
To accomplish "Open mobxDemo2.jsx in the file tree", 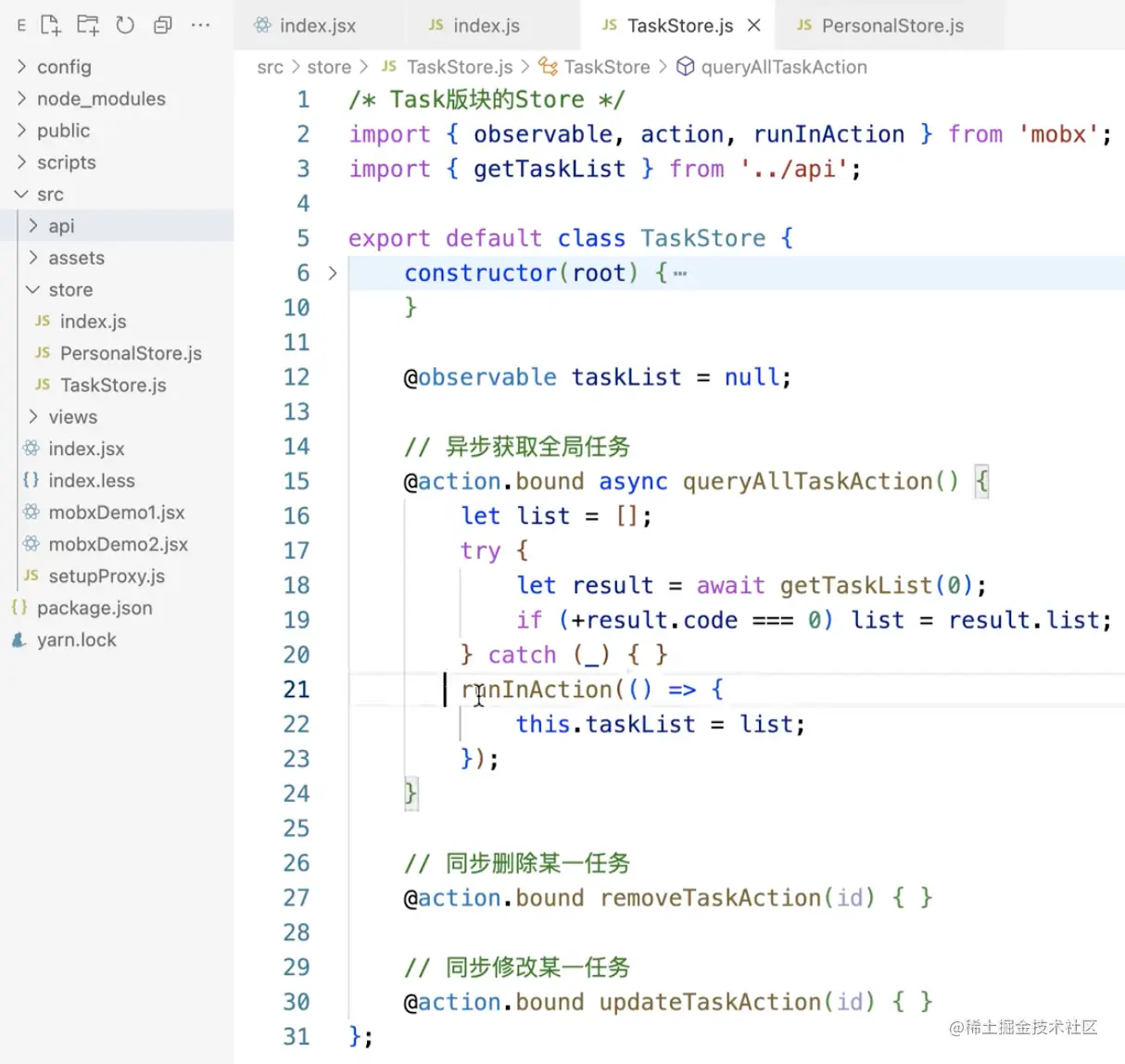I will pos(117,544).
